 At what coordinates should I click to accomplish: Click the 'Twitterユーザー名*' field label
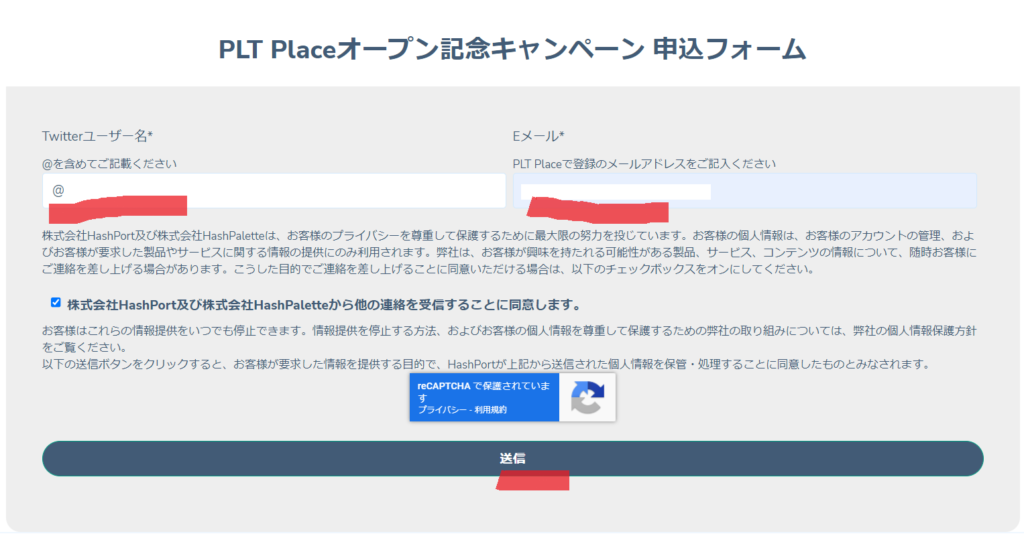[97, 136]
